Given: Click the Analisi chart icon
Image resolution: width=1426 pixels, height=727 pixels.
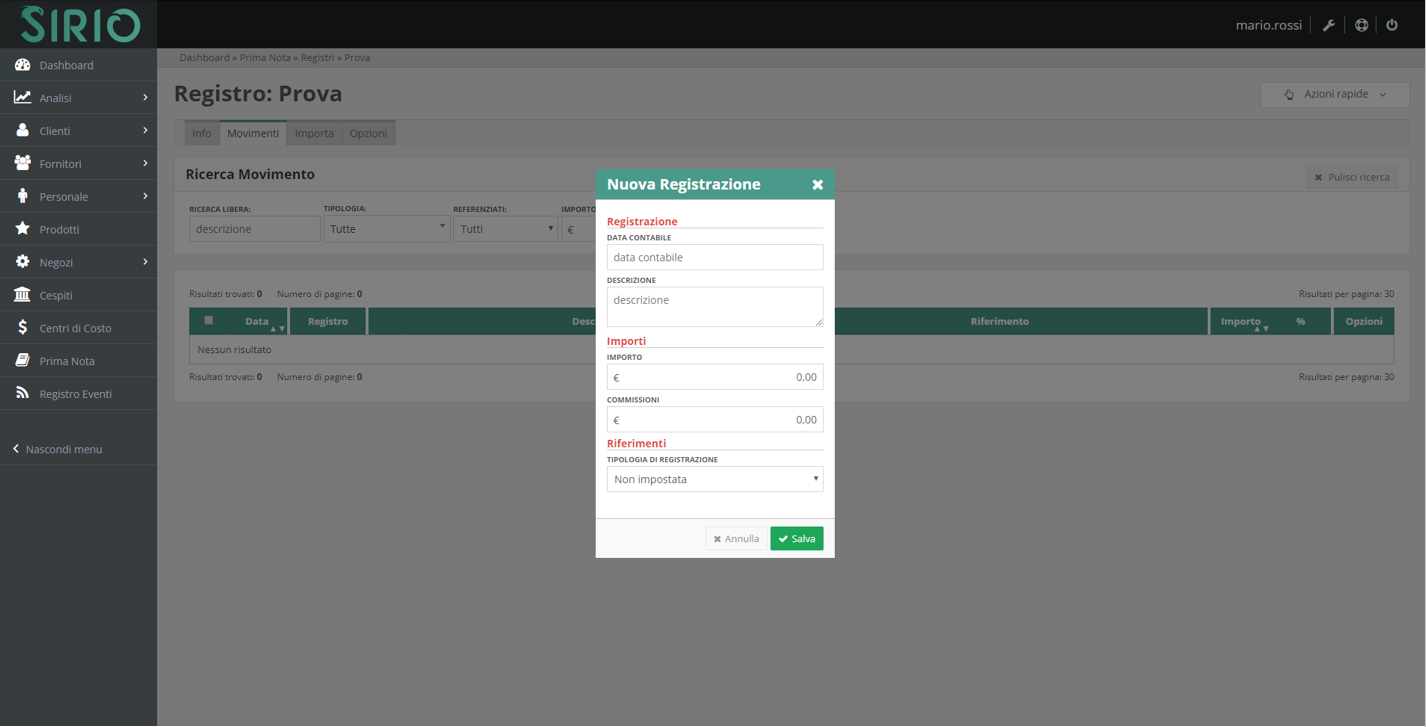Looking at the screenshot, I should 22,98.
